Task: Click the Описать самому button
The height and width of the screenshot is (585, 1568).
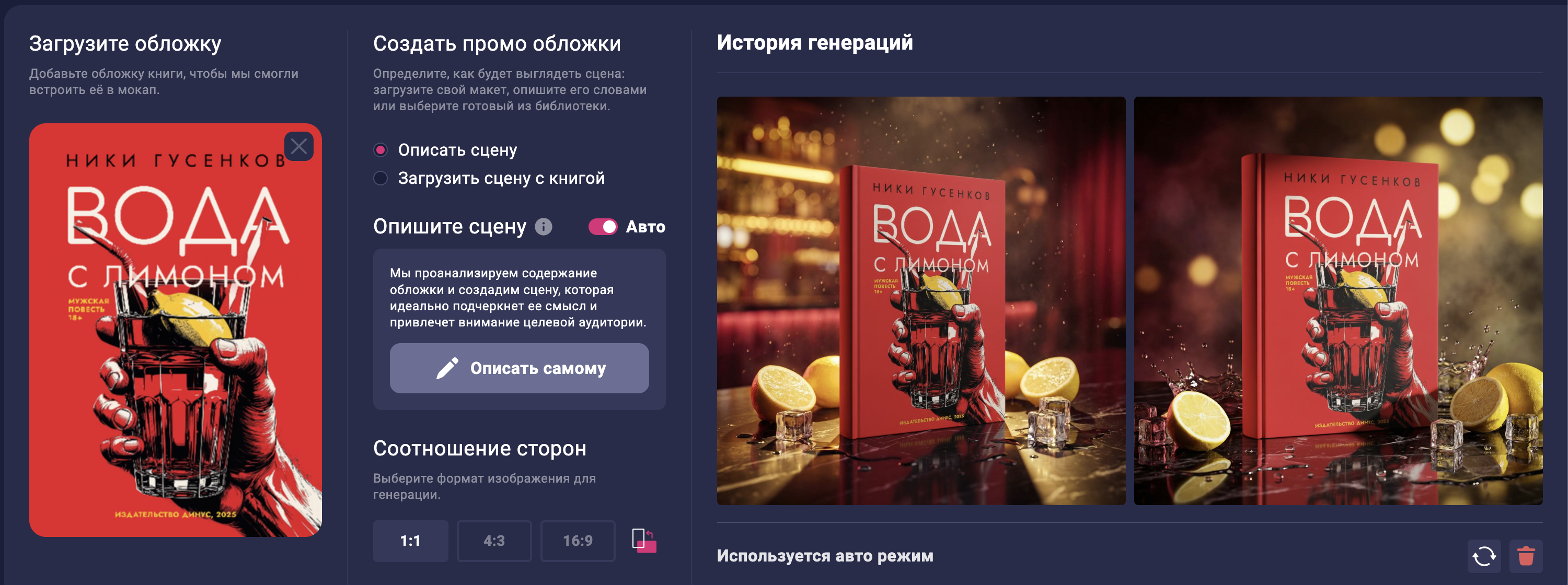Action: [519, 369]
